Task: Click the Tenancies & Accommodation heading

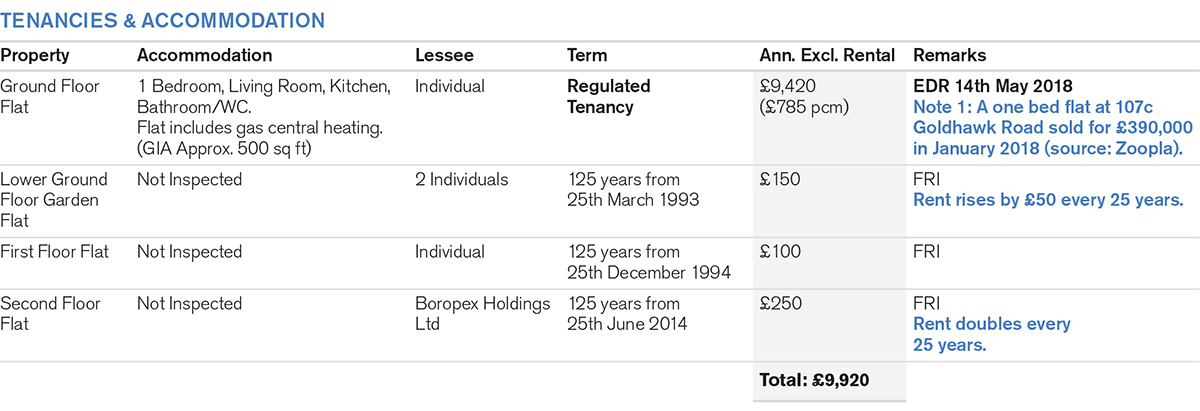Action: click(163, 20)
